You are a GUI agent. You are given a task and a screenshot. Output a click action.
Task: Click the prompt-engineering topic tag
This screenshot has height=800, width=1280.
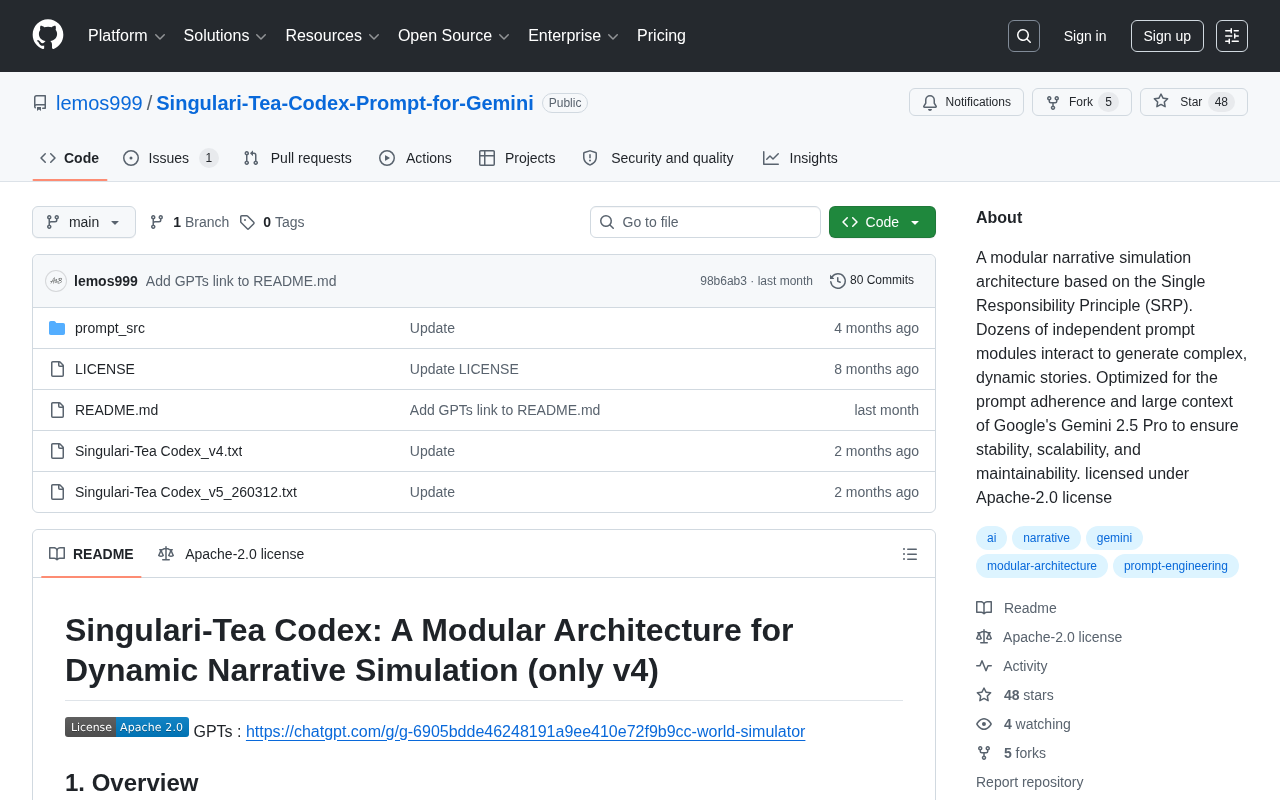pos(1176,566)
